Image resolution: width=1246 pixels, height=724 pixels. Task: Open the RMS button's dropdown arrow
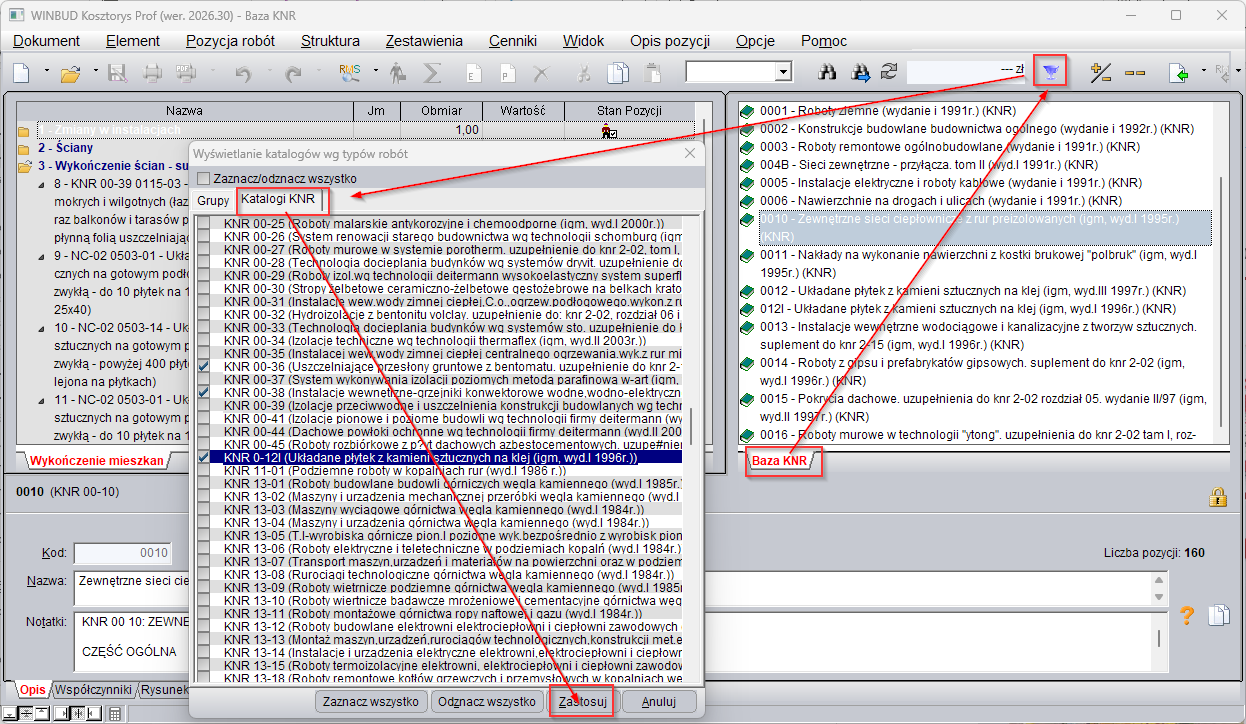375,72
